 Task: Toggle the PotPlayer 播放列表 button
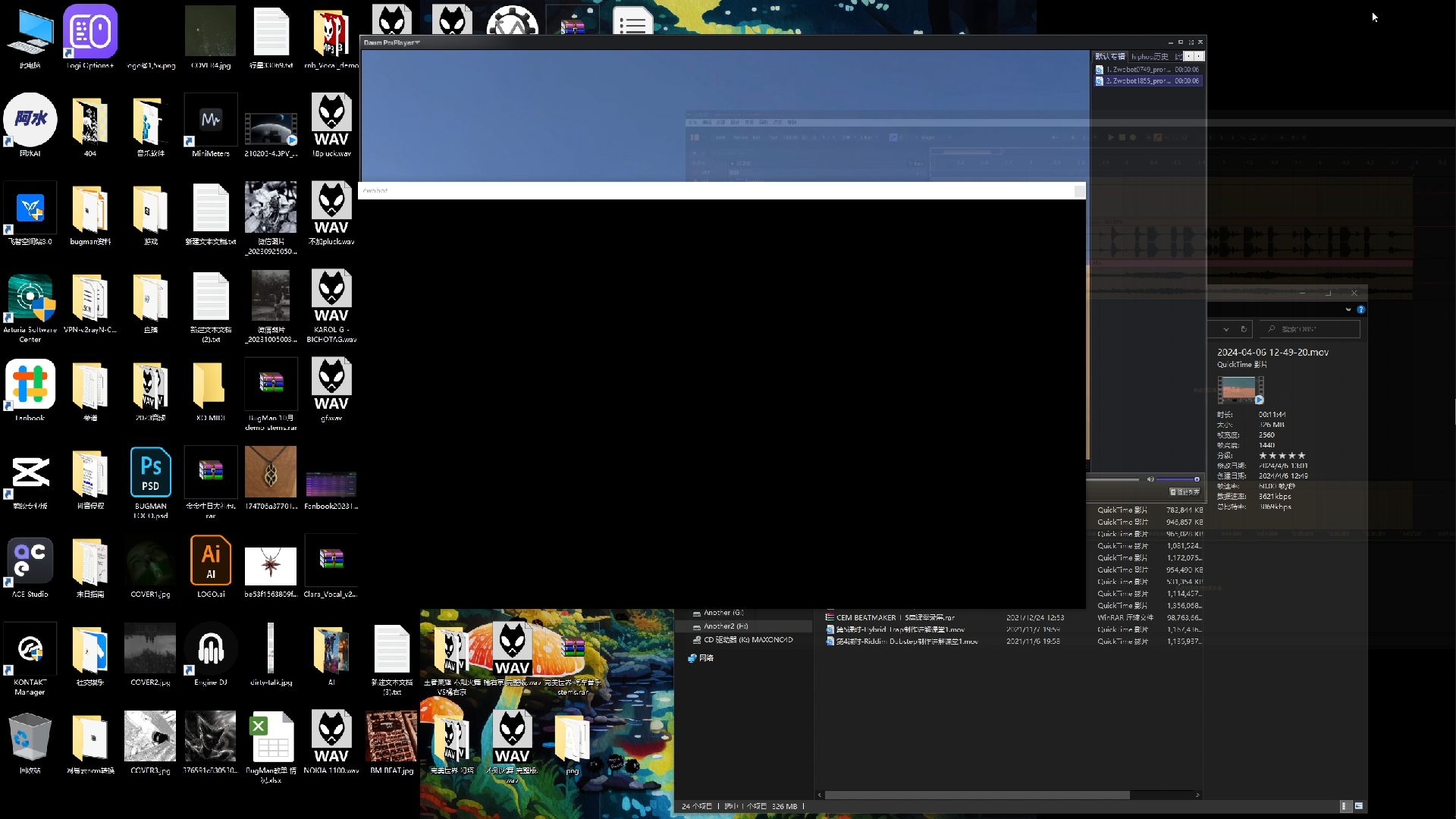pos(1185,492)
